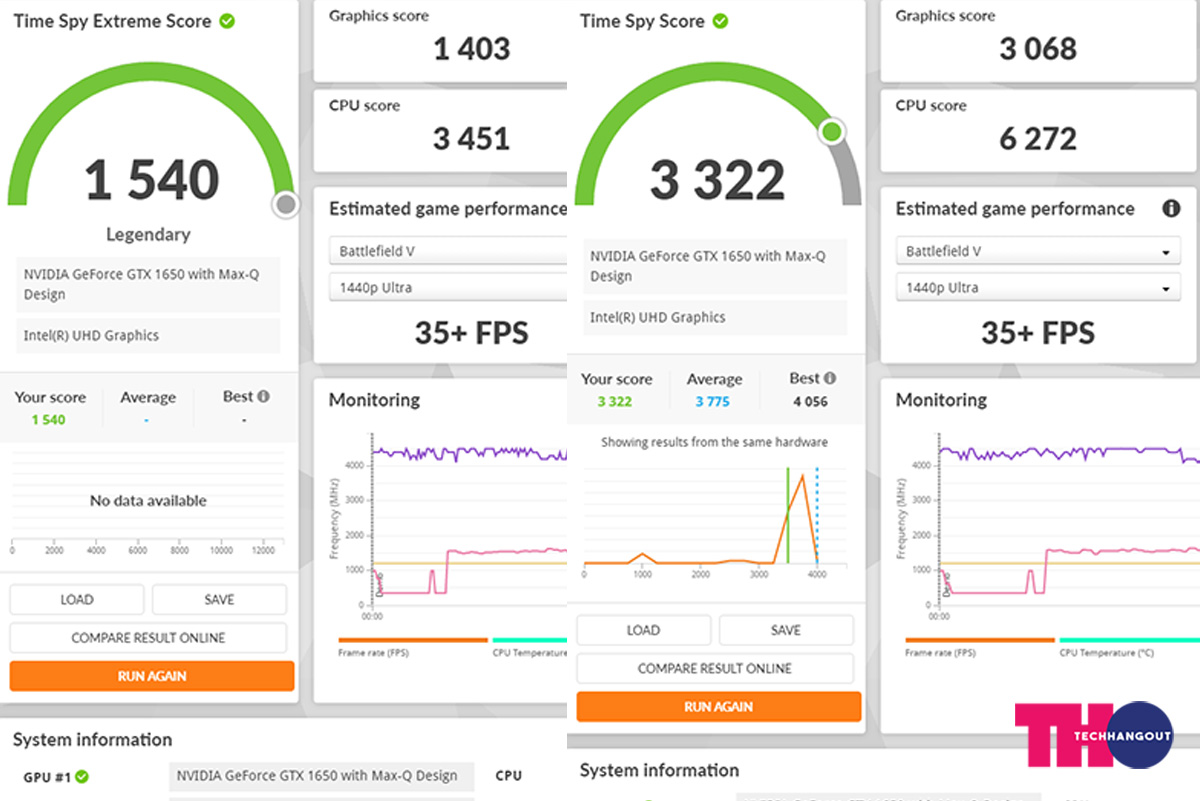Screen dimensions: 1200x801
Task: Click Showing results from the same hardware
Action: 714,442
